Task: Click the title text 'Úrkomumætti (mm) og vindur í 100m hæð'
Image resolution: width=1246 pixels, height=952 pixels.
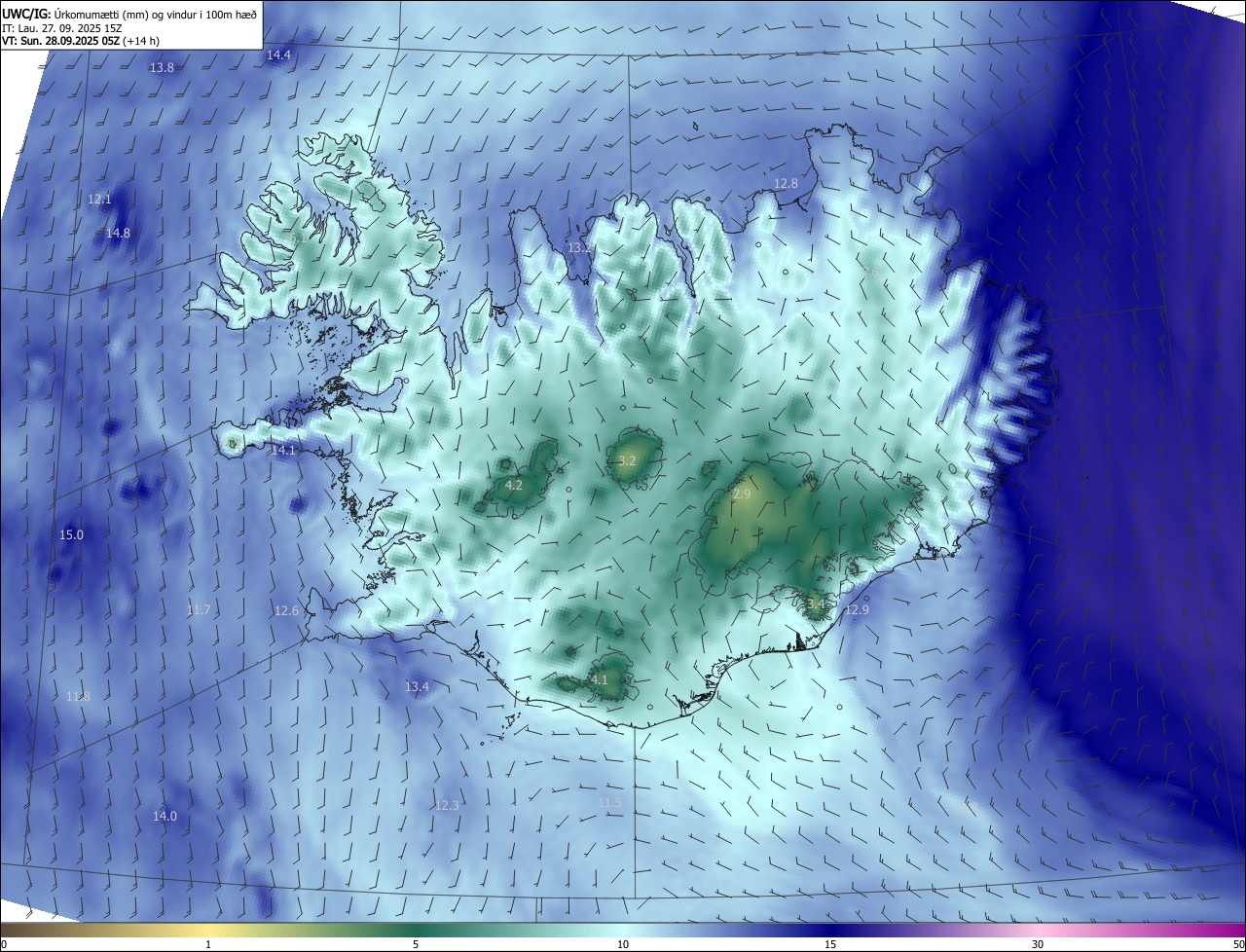Action: (x=155, y=14)
